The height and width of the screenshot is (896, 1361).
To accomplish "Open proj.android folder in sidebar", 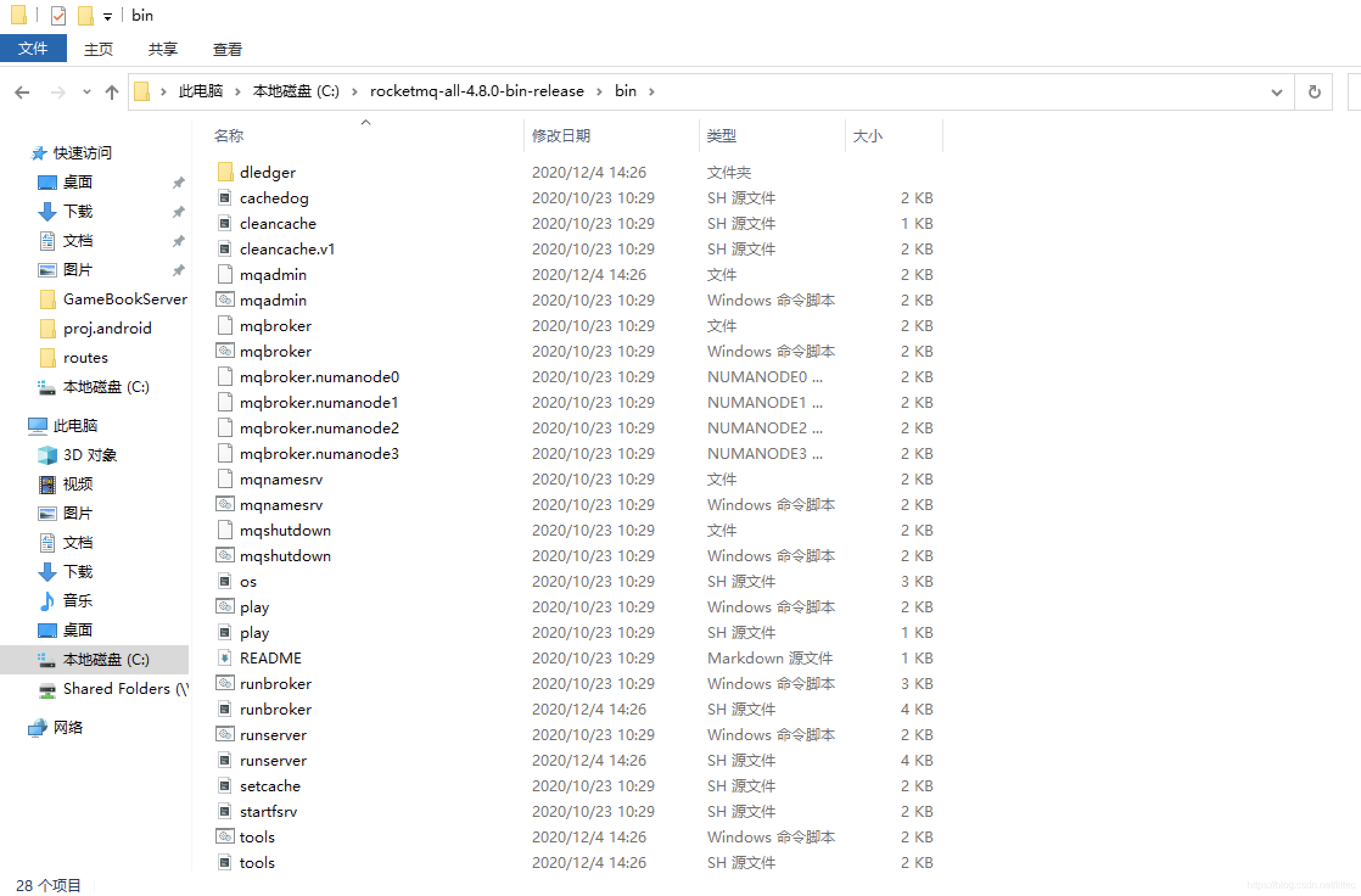I will pyautogui.click(x=107, y=328).
